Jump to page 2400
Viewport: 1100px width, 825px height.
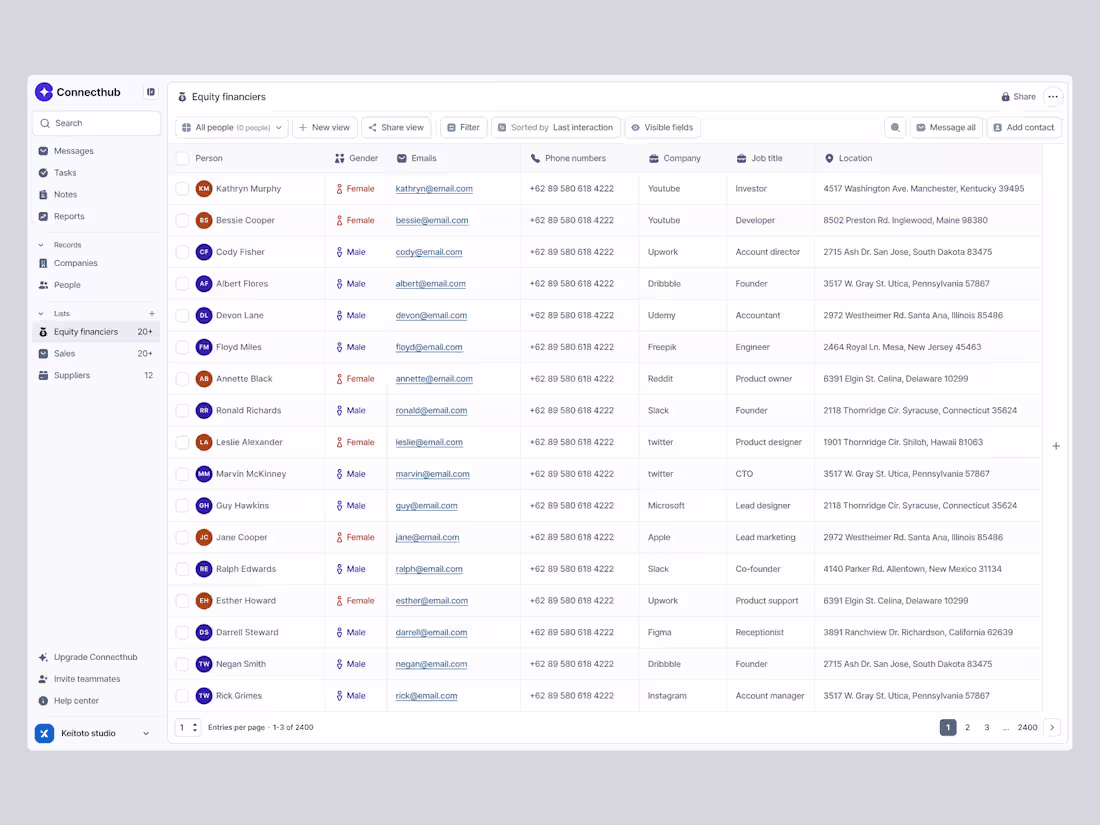pos(1026,727)
